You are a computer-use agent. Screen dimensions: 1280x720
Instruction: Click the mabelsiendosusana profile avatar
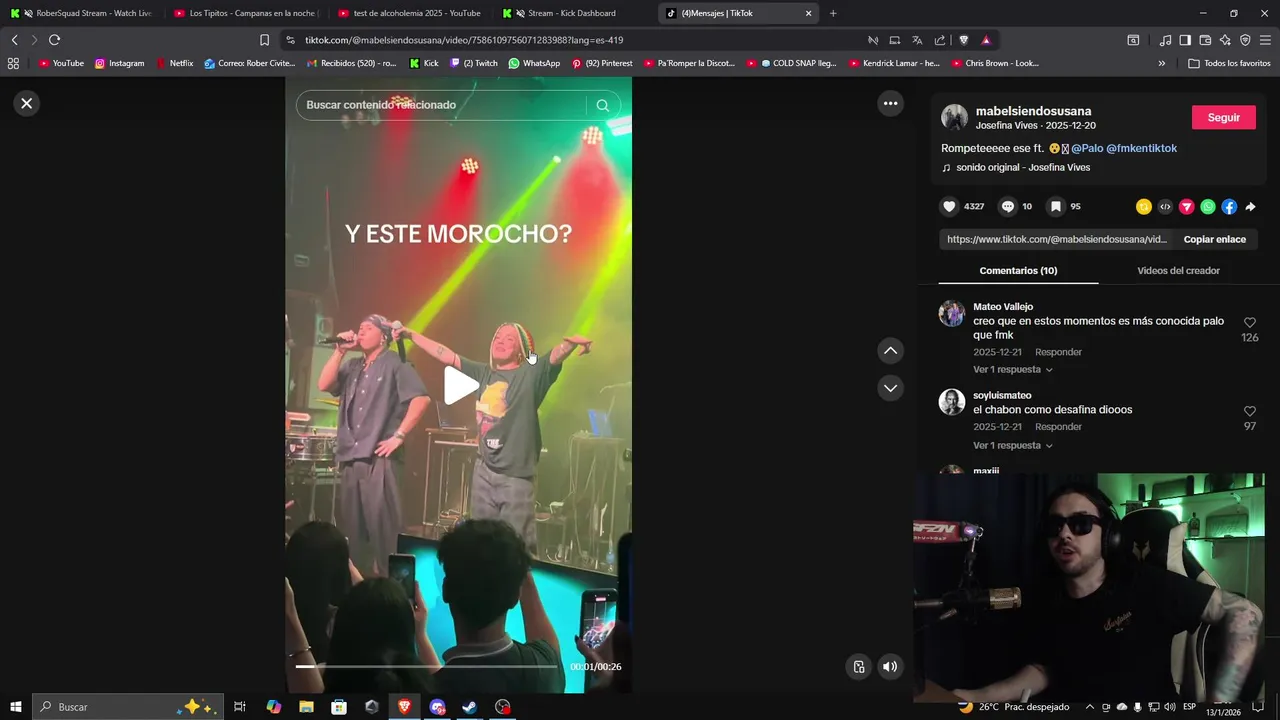tap(955, 117)
